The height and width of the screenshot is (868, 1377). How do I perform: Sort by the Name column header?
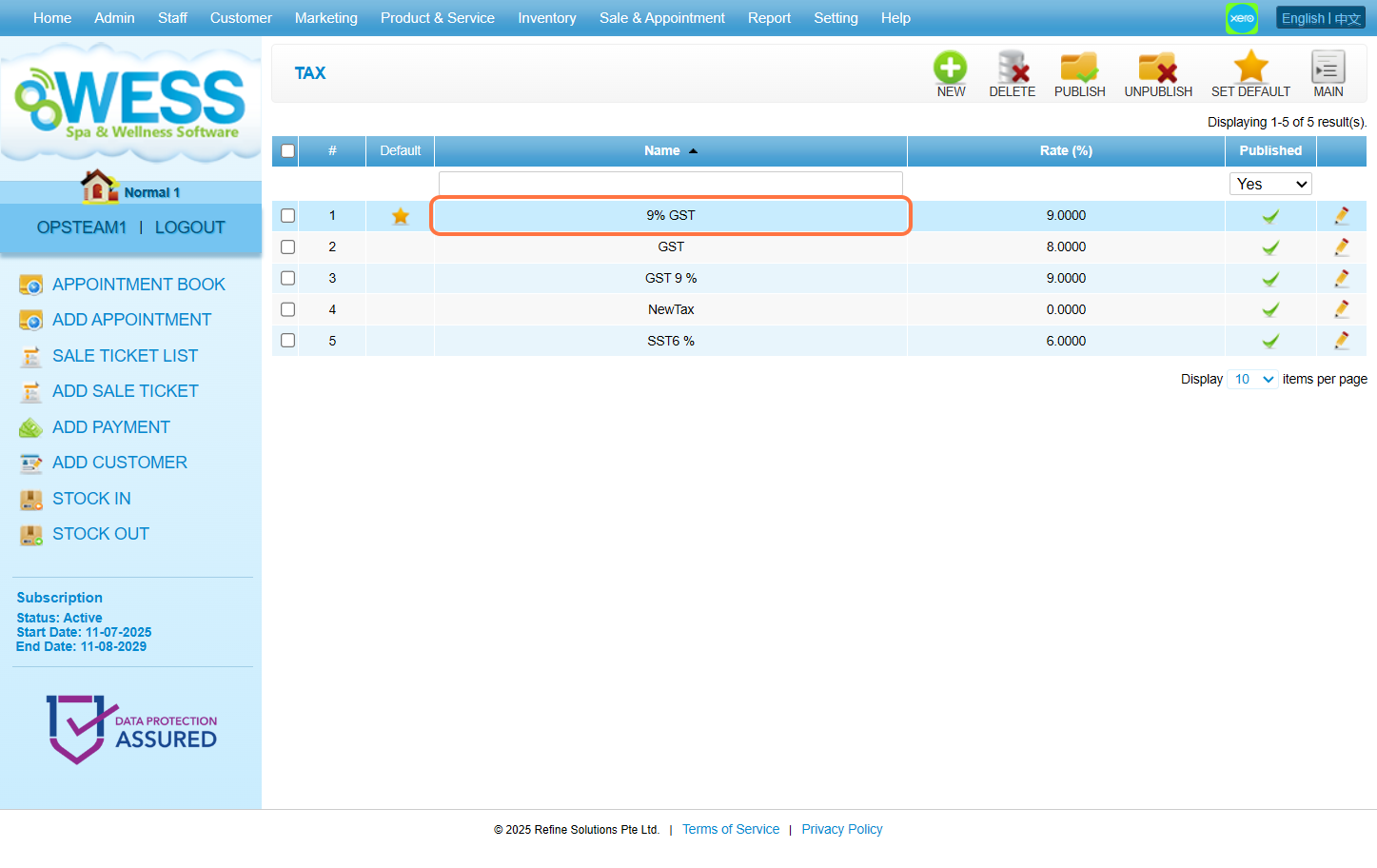tap(662, 150)
